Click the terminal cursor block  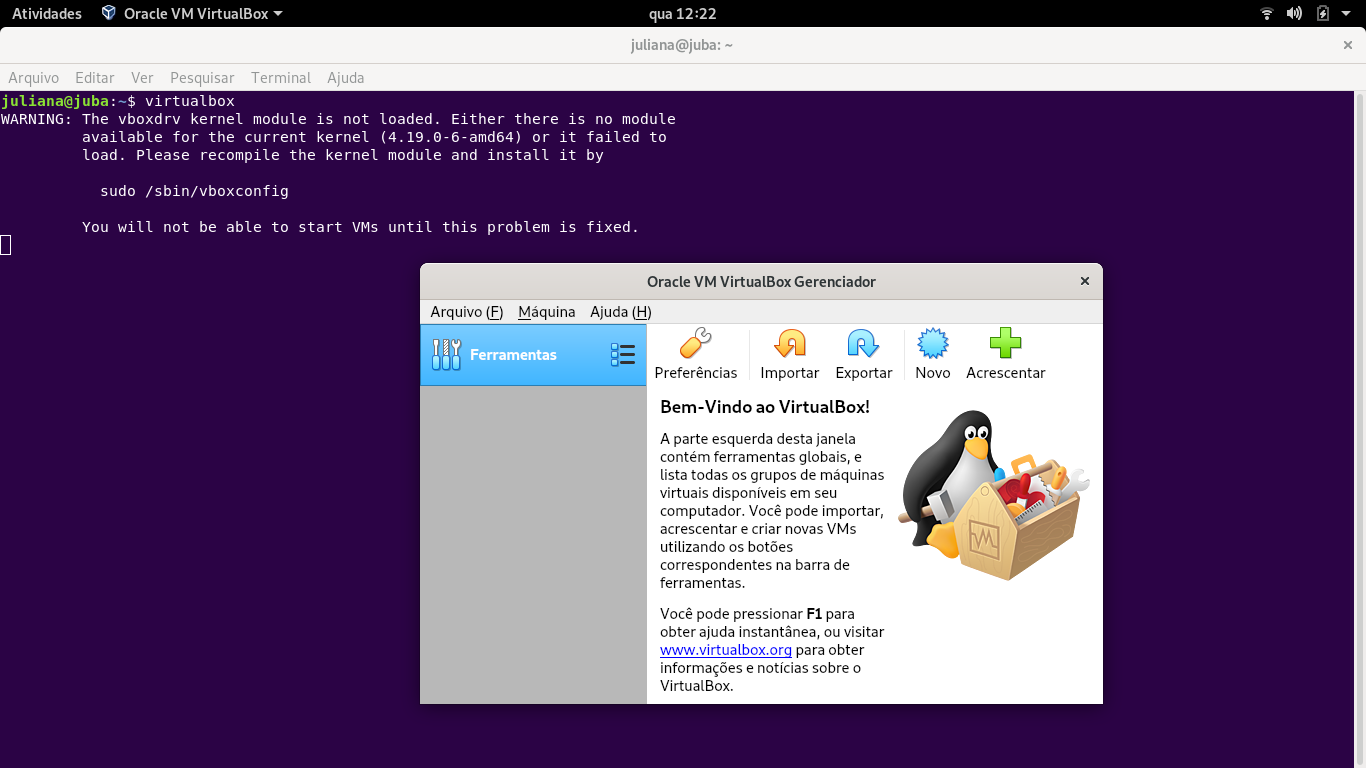5,245
